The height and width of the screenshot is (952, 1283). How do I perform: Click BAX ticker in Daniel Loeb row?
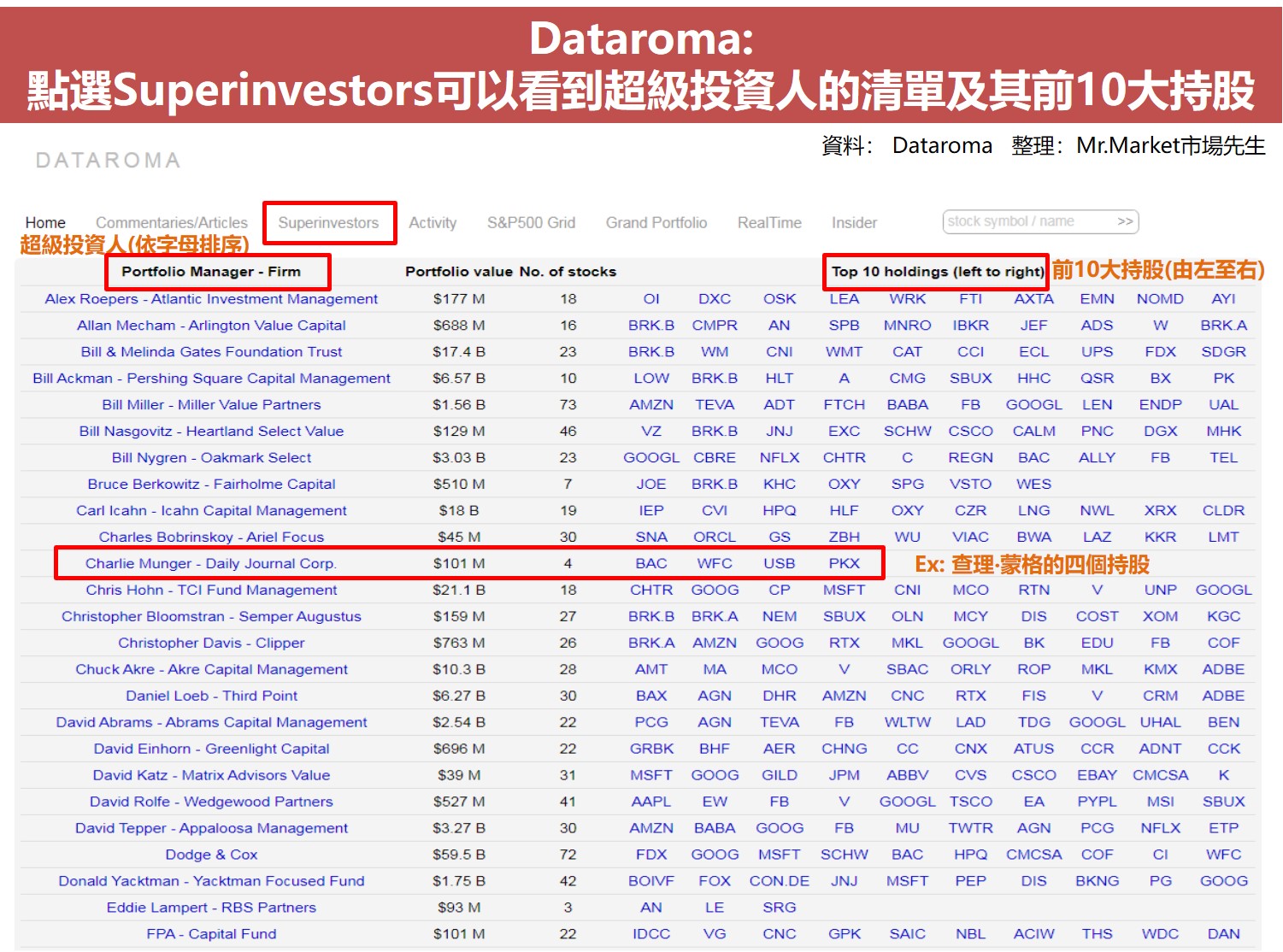pos(651,696)
